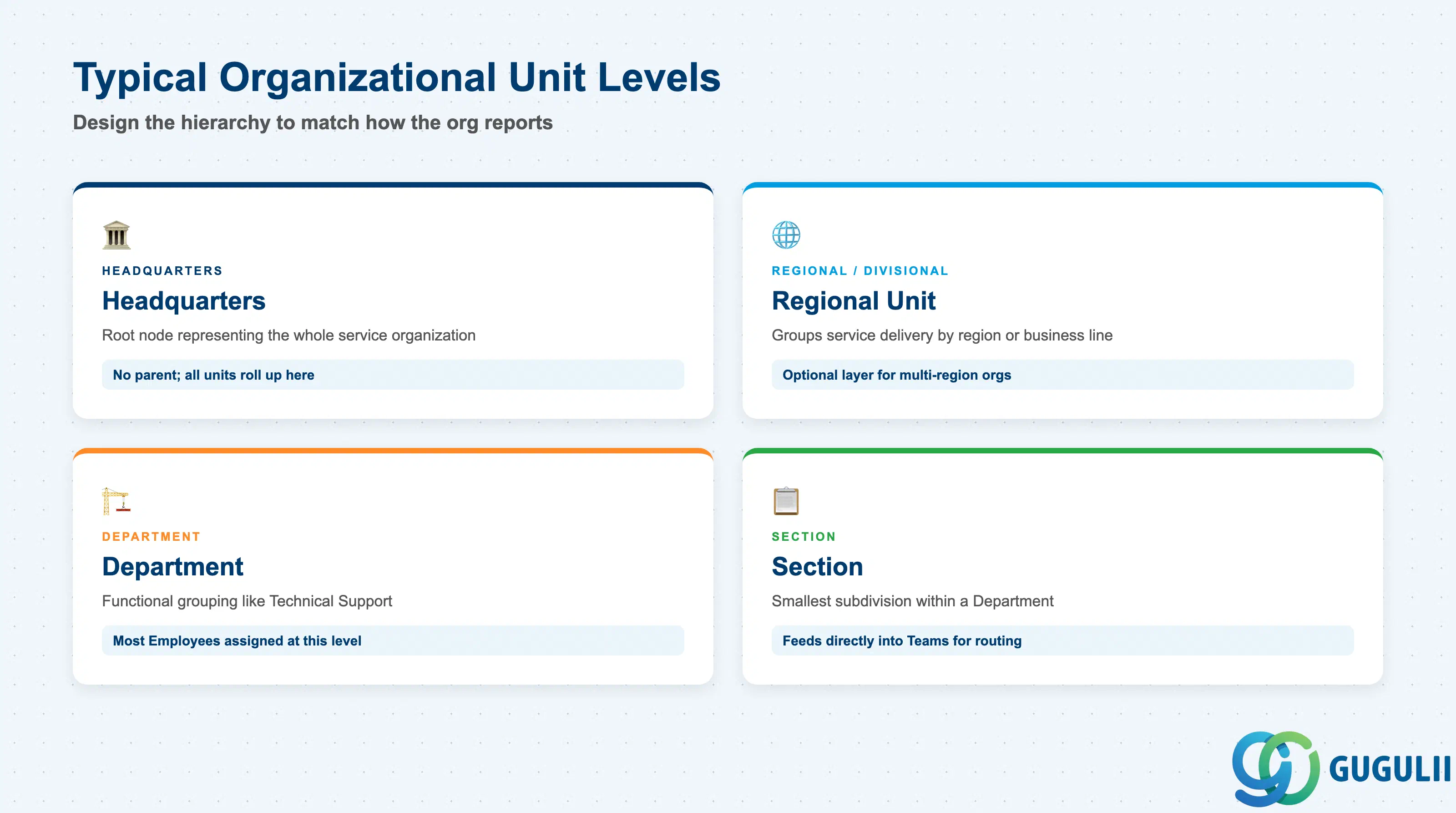This screenshot has width=1456, height=813.
Task: Click the Headquarters building icon
Action: (x=116, y=234)
